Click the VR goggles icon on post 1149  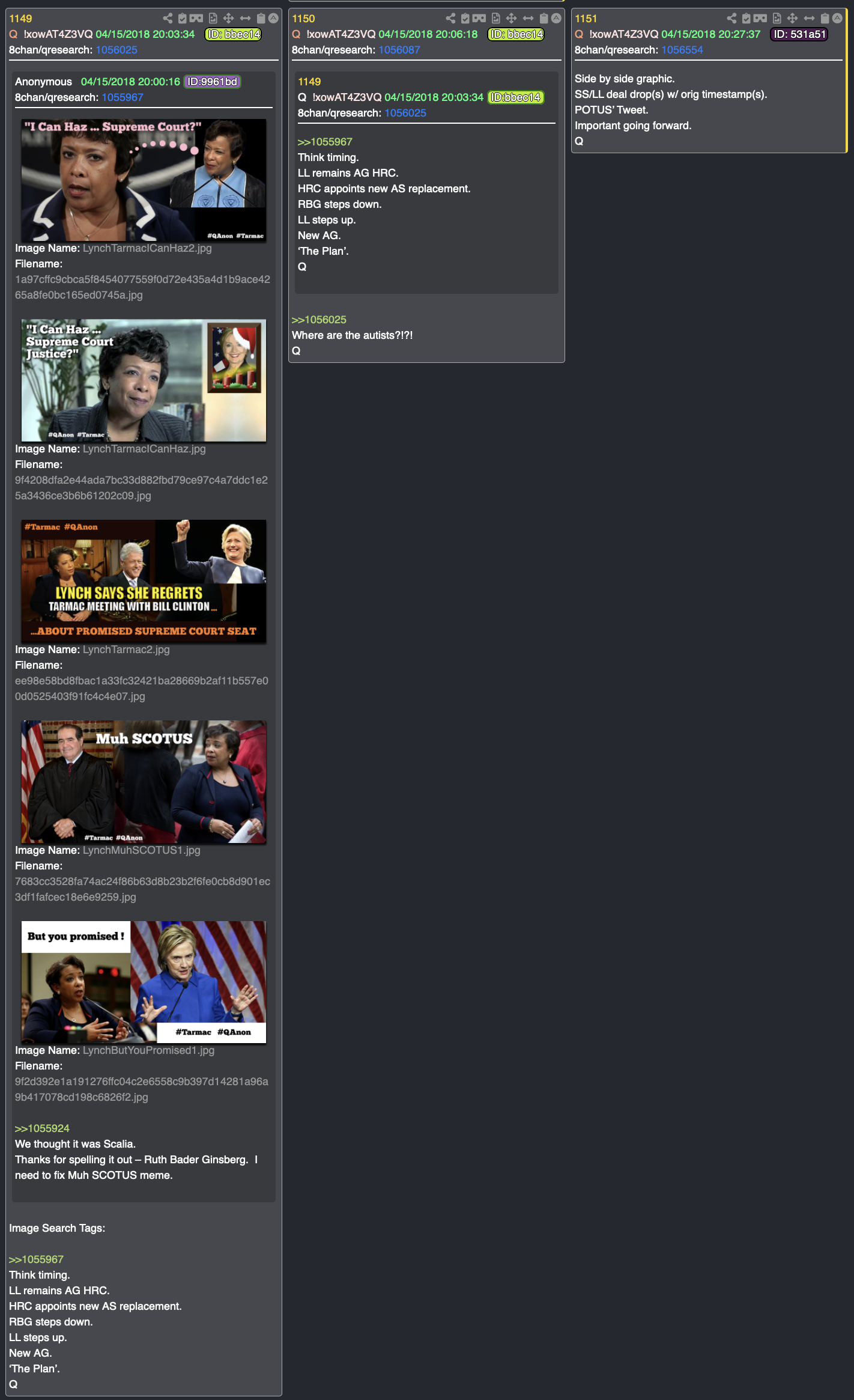coord(196,19)
